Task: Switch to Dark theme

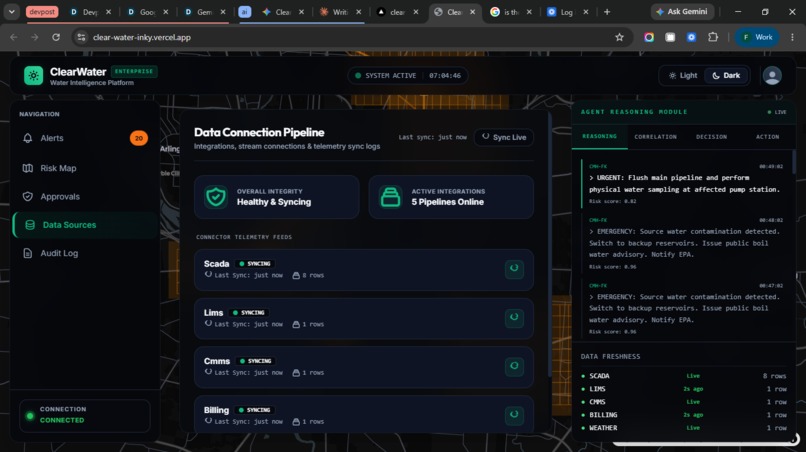Action: pos(726,76)
